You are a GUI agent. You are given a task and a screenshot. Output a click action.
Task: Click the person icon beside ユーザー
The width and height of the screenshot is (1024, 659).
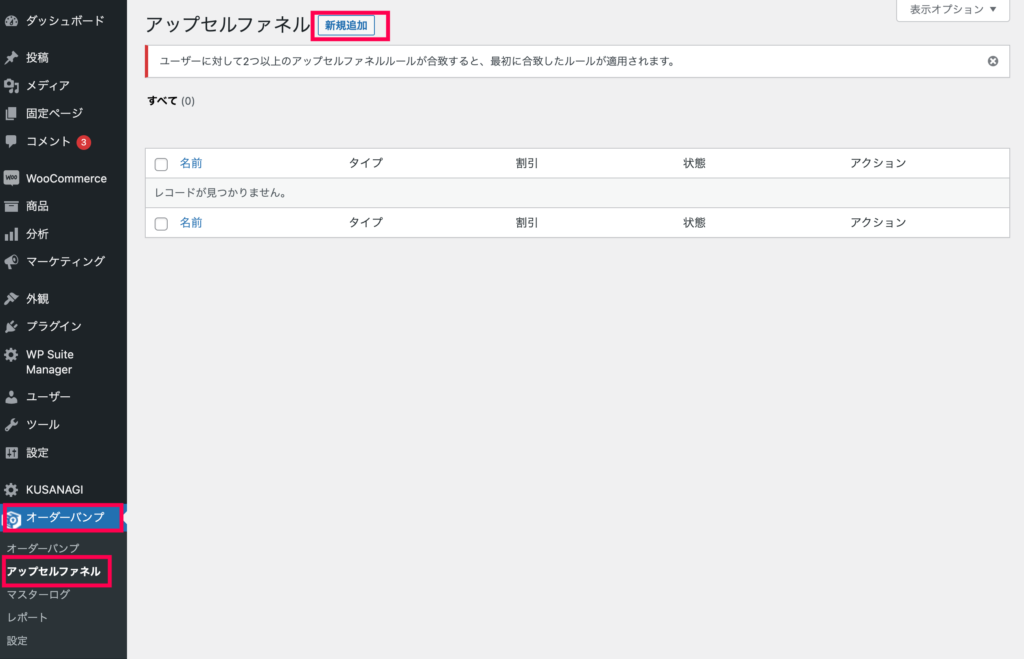(x=11, y=396)
